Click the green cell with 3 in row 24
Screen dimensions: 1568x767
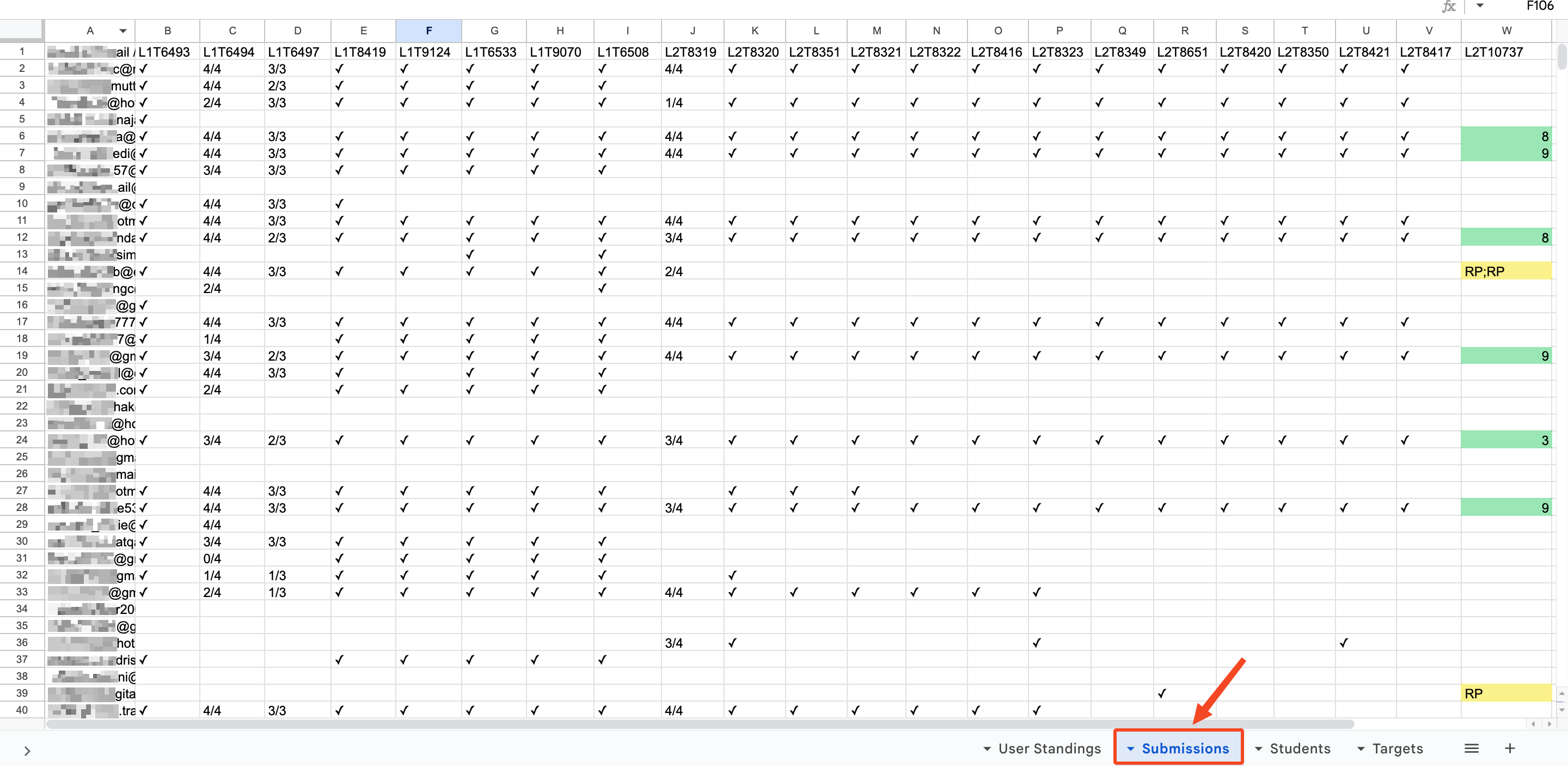pyautogui.click(x=1506, y=440)
